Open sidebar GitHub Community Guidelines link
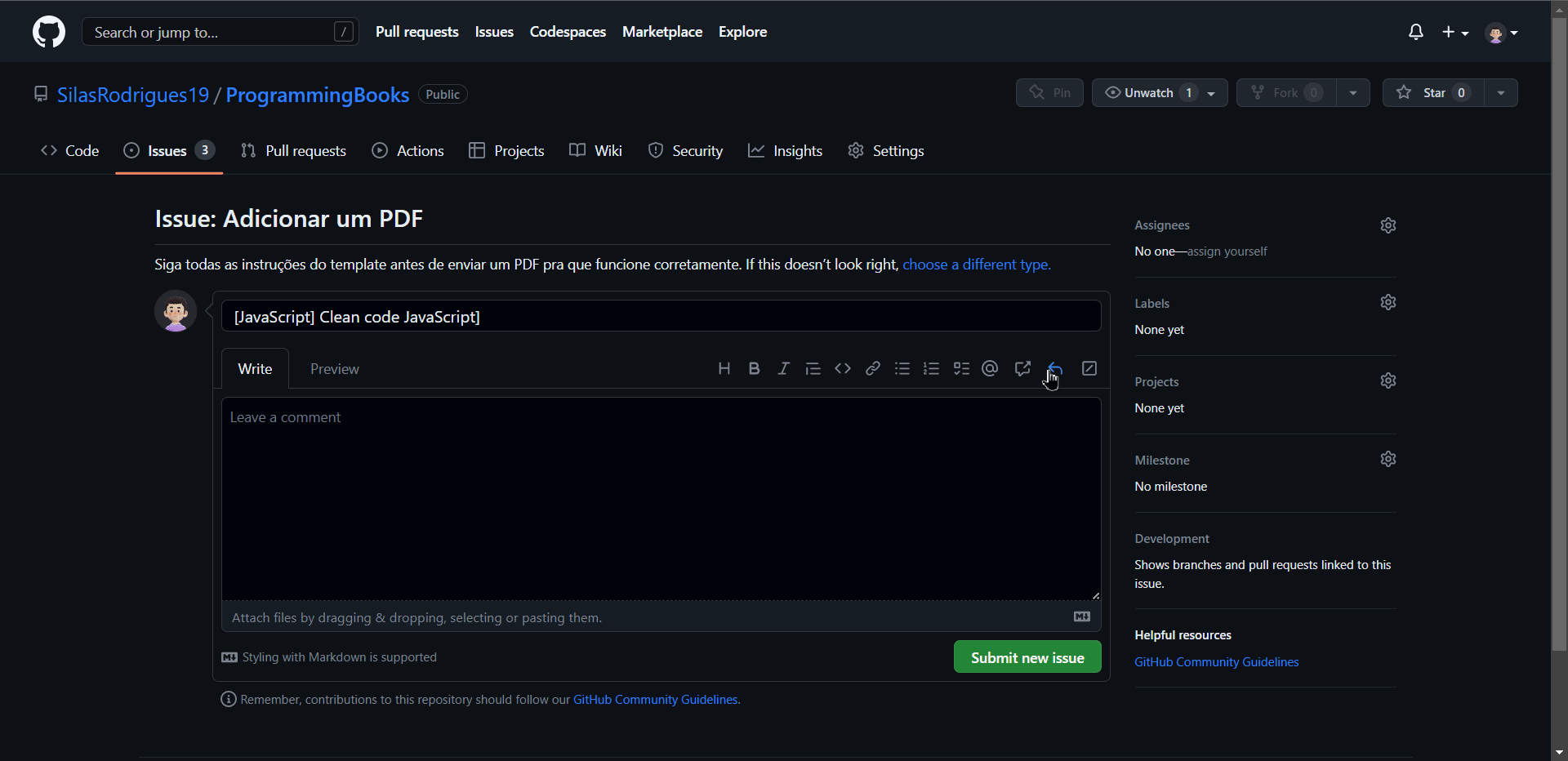Screen dimensions: 1568x761 (x=1216, y=662)
